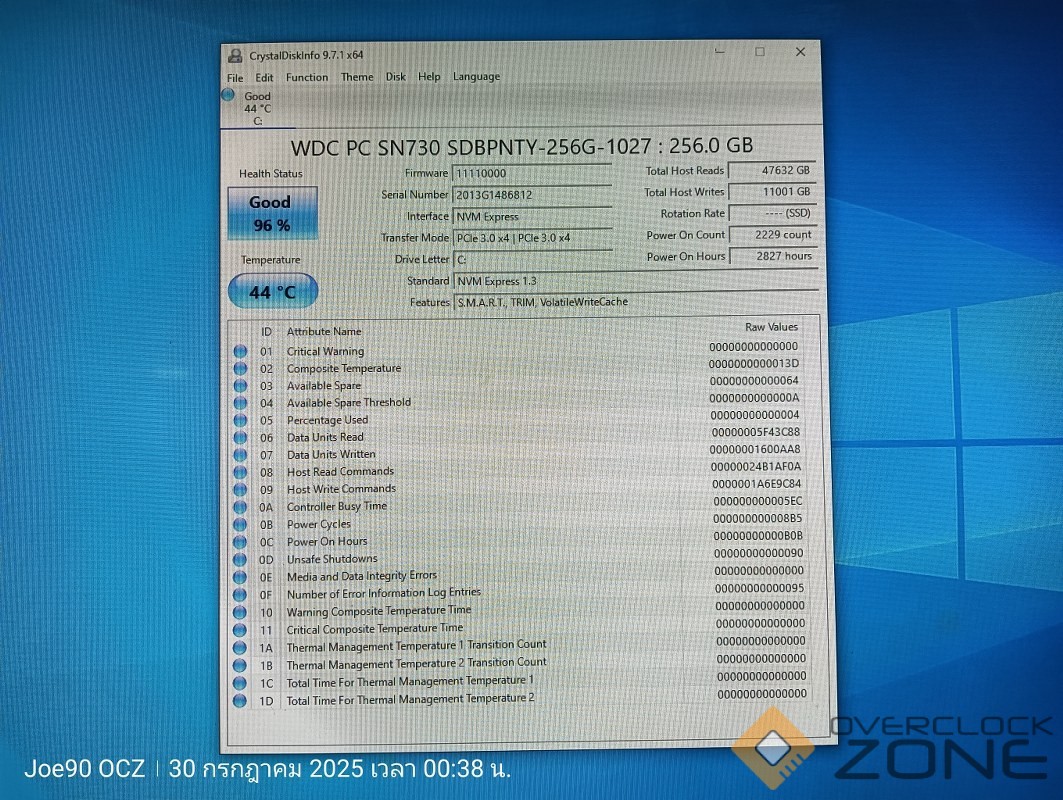
Task: Minimize the CrystalDiskInfo window
Action: (719, 52)
